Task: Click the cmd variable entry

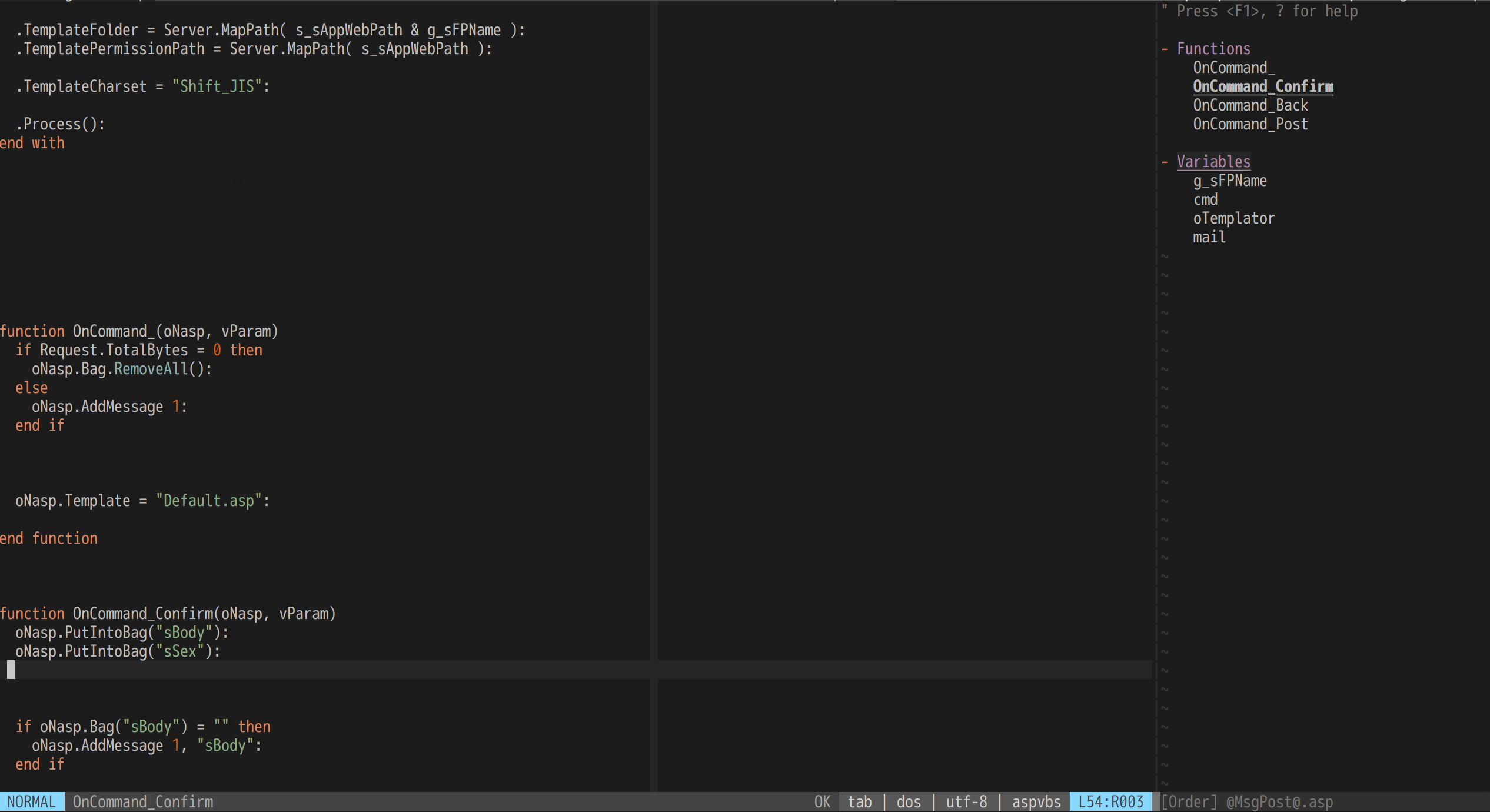Action: pyautogui.click(x=1205, y=199)
